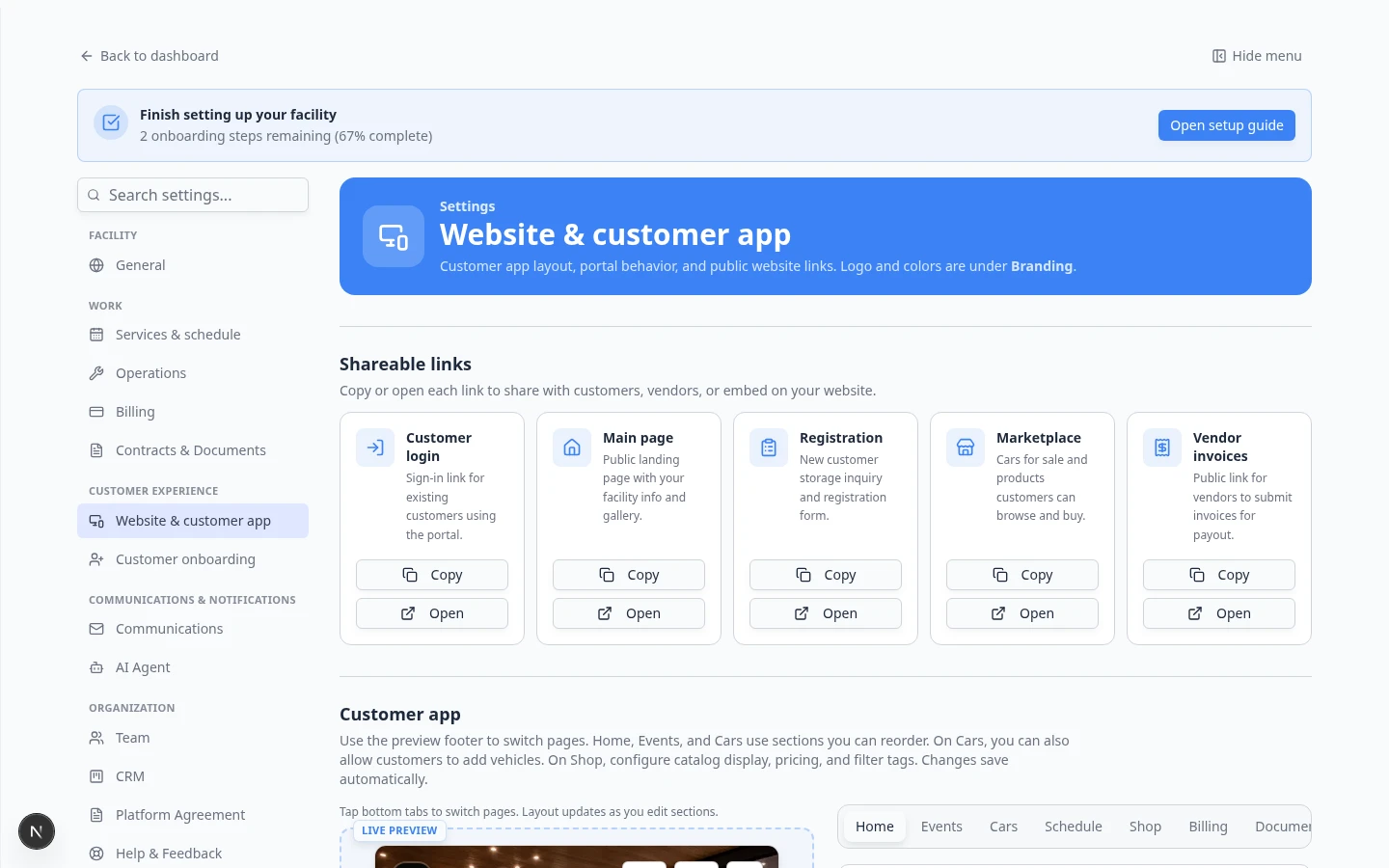Focus the Search settings field

[x=193, y=195]
